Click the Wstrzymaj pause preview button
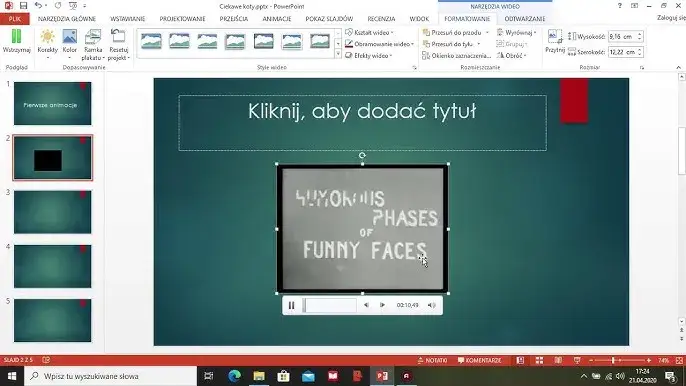The image size is (686, 386). (x=16, y=41)
